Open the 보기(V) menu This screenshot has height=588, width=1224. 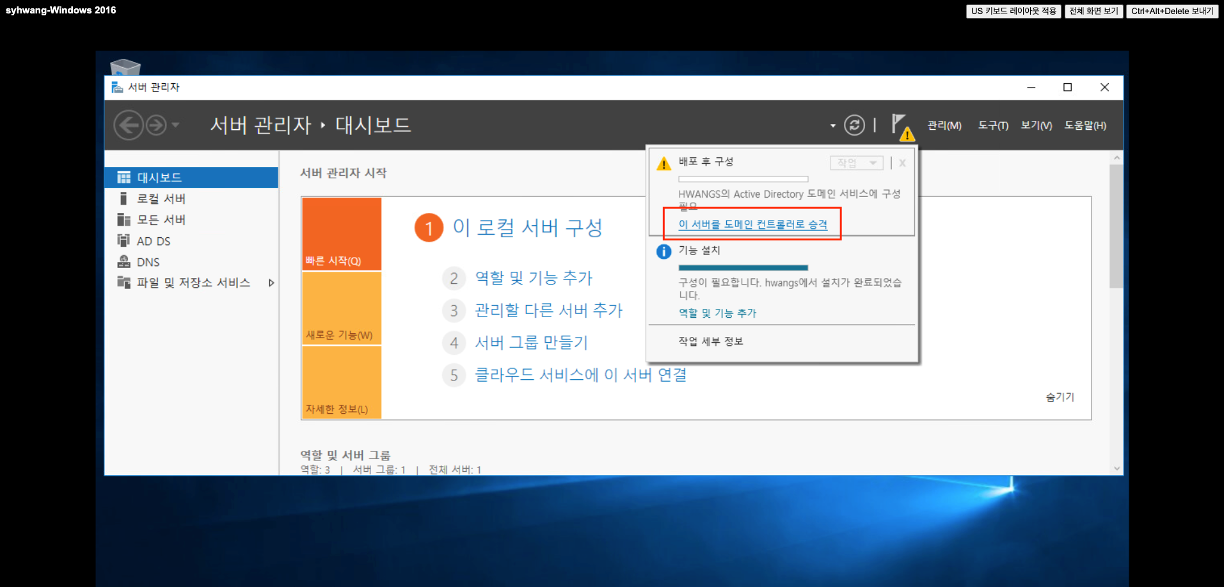click(1036, 126)
